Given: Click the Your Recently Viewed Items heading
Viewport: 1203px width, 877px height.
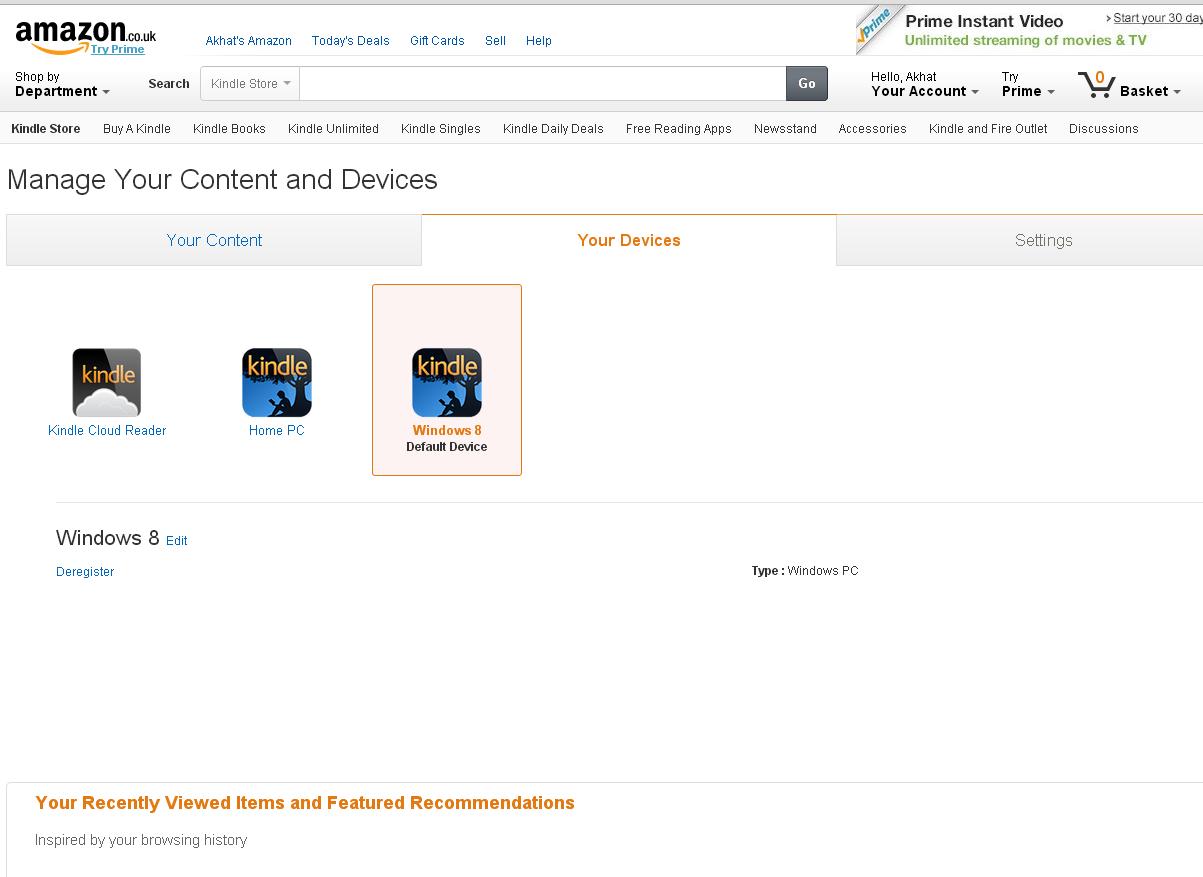Looking at the screenshot, I should (x=305, y=803).
